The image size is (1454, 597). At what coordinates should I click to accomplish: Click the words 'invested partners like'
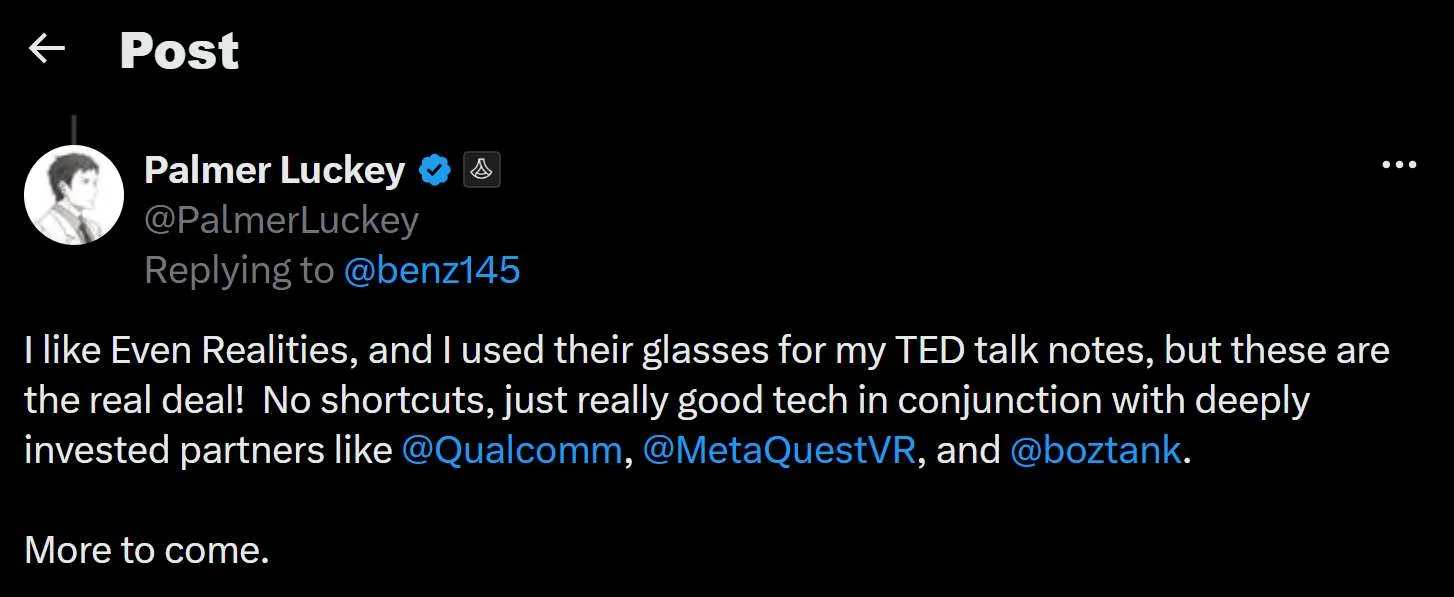[x=208, y=451]
